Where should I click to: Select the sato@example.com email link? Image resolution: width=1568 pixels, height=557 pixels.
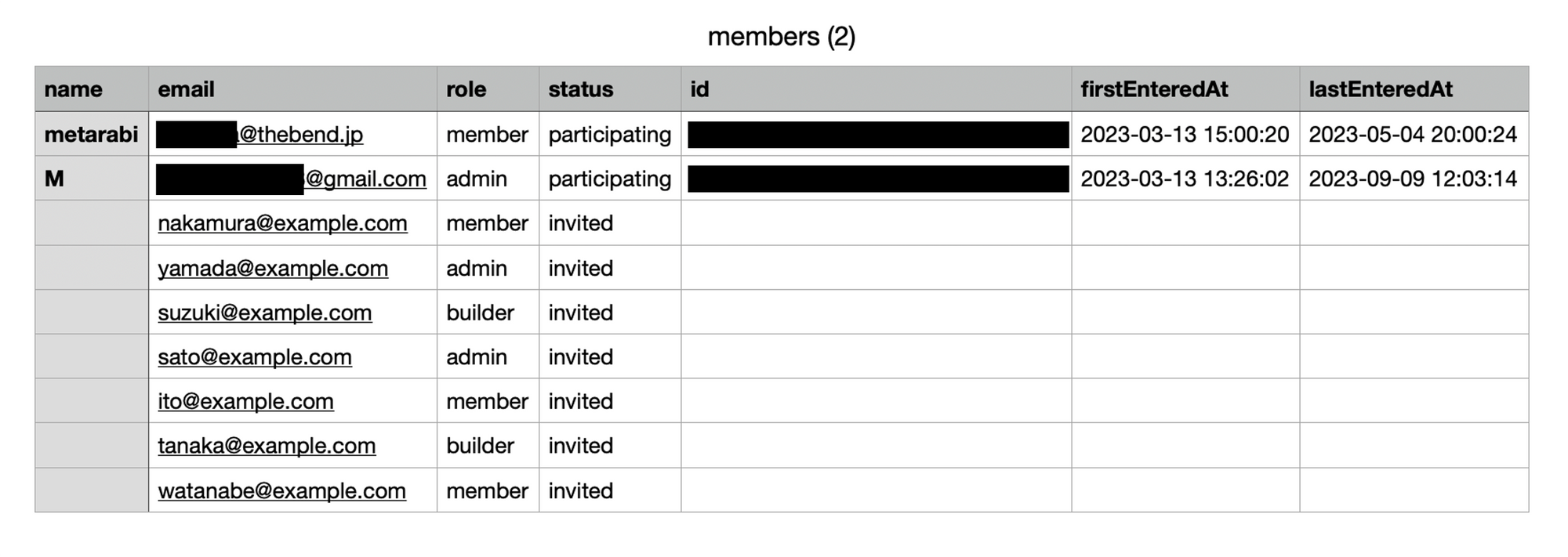click(x=255, y=357)
